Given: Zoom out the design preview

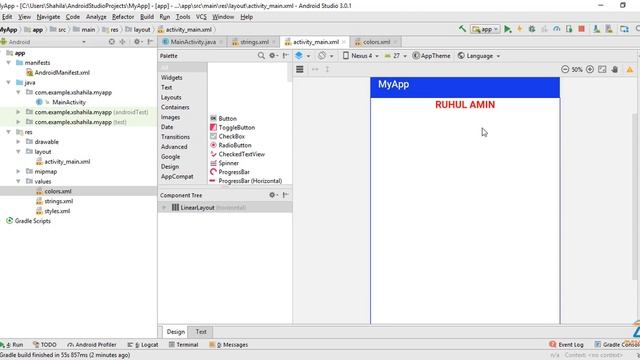Looking at the screenshot, I should point(565,69).
